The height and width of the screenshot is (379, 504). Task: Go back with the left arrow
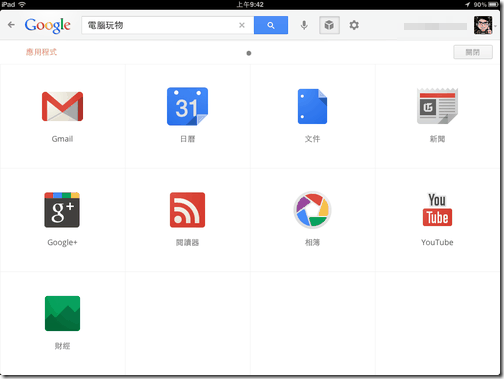pos(11,25)
